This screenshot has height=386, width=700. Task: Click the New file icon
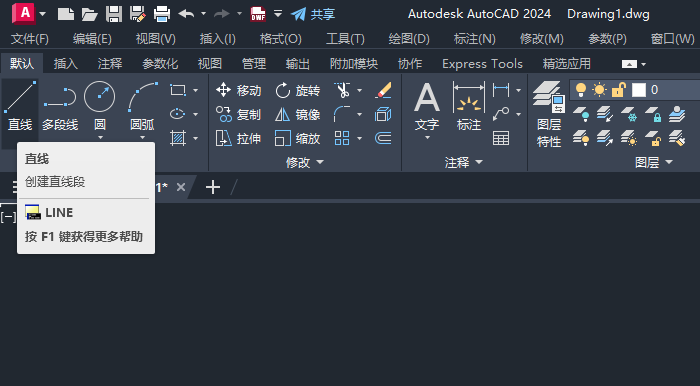[x=66, y=14]
